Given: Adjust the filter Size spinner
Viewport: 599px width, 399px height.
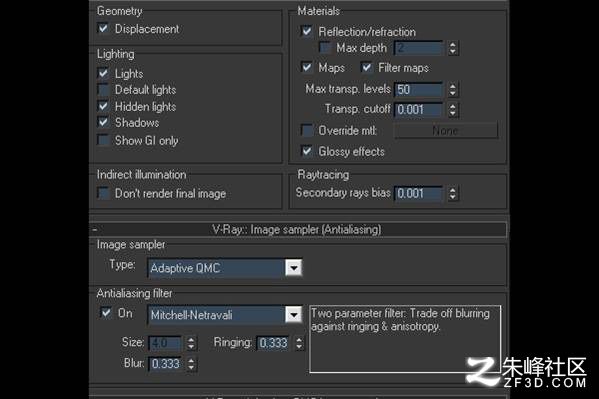Looking at the screenshot, I should click(191, 343).
